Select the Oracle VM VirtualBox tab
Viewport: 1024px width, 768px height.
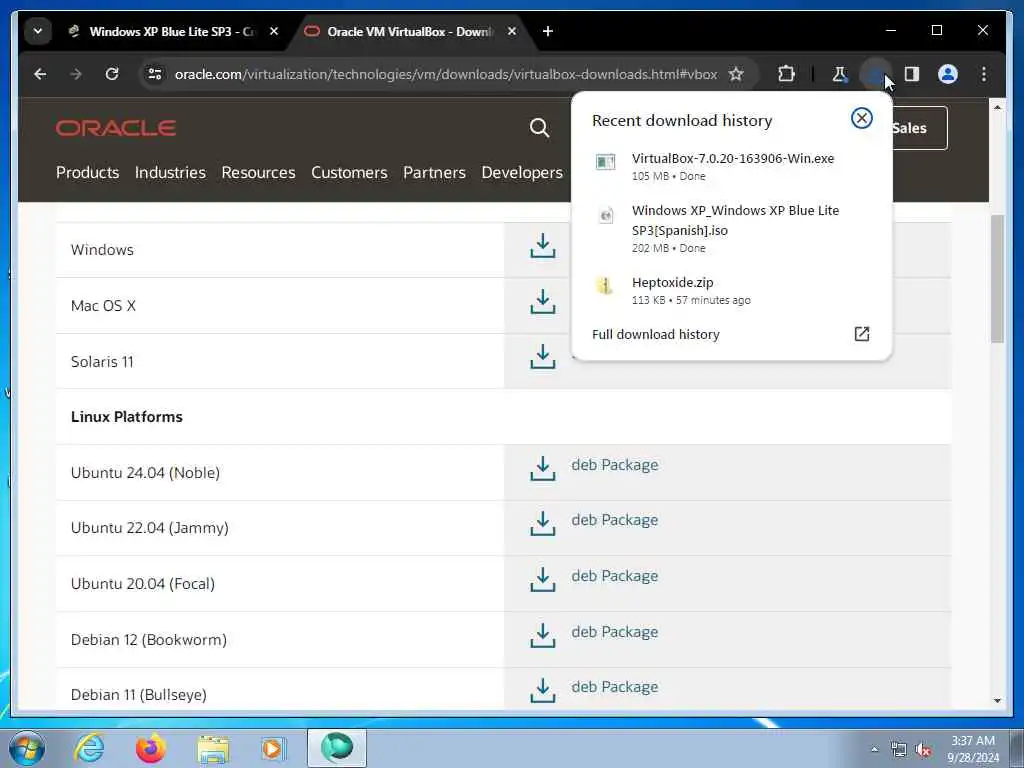412,31
